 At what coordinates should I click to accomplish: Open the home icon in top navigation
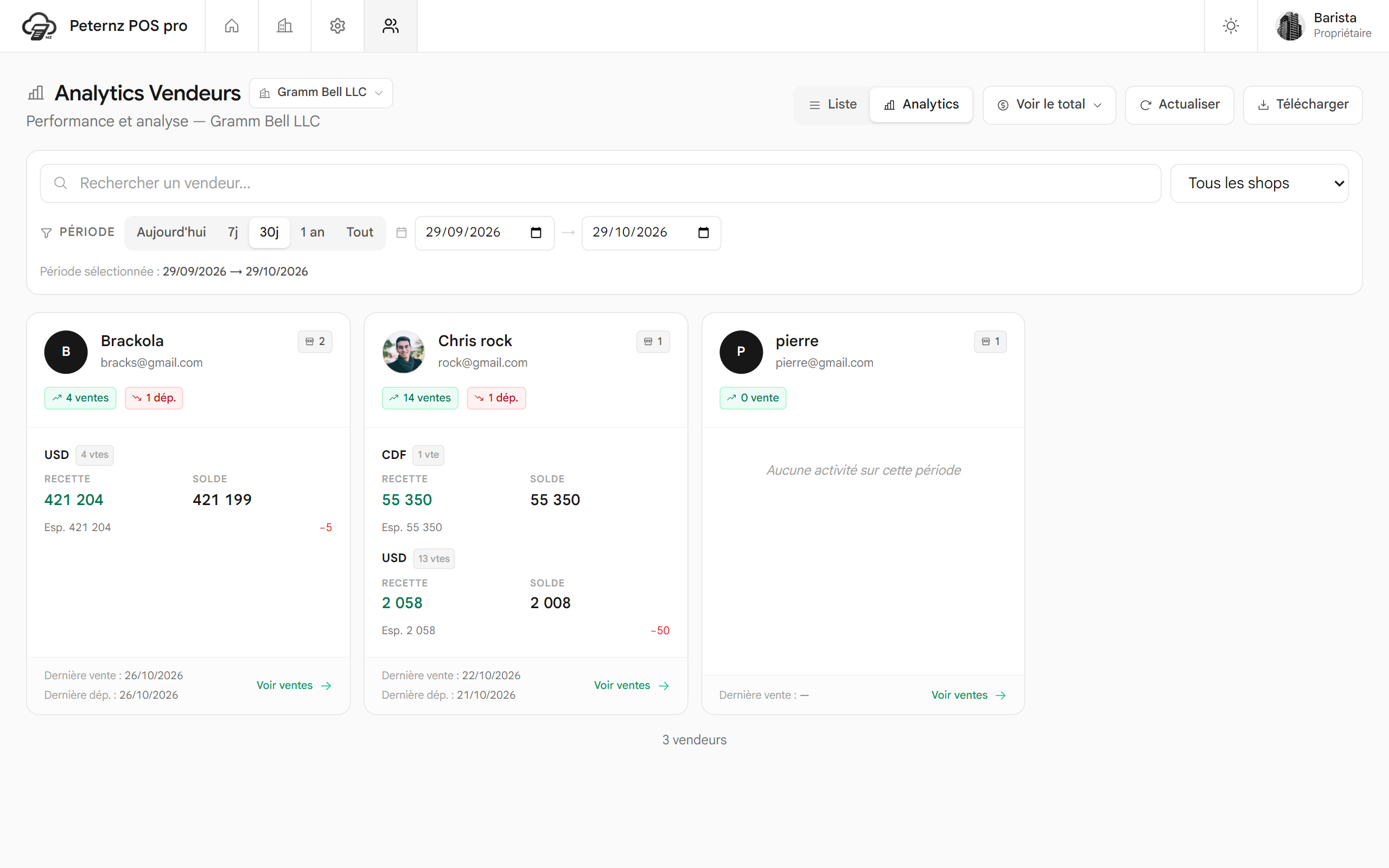[x=231, y=26]
